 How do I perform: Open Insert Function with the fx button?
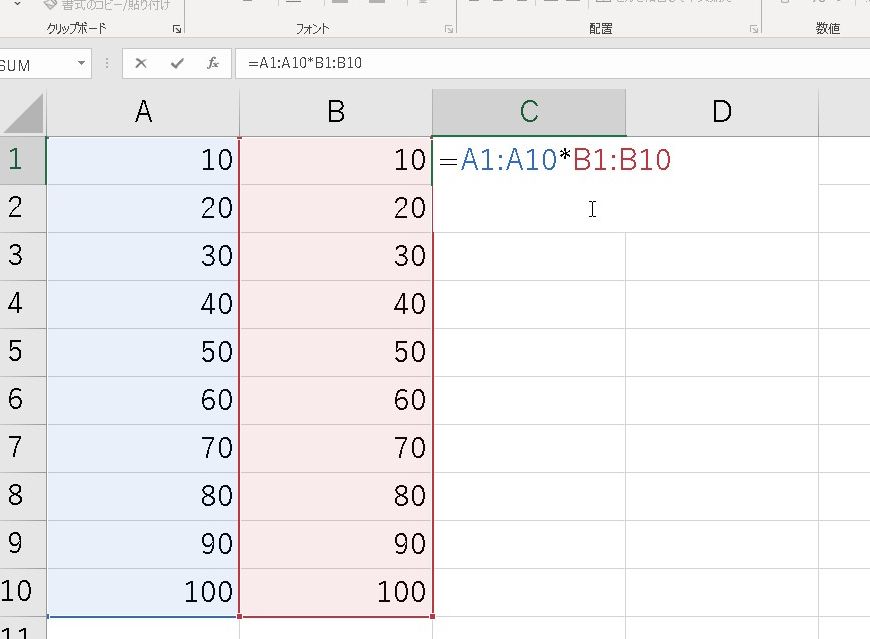pos(213,64)
